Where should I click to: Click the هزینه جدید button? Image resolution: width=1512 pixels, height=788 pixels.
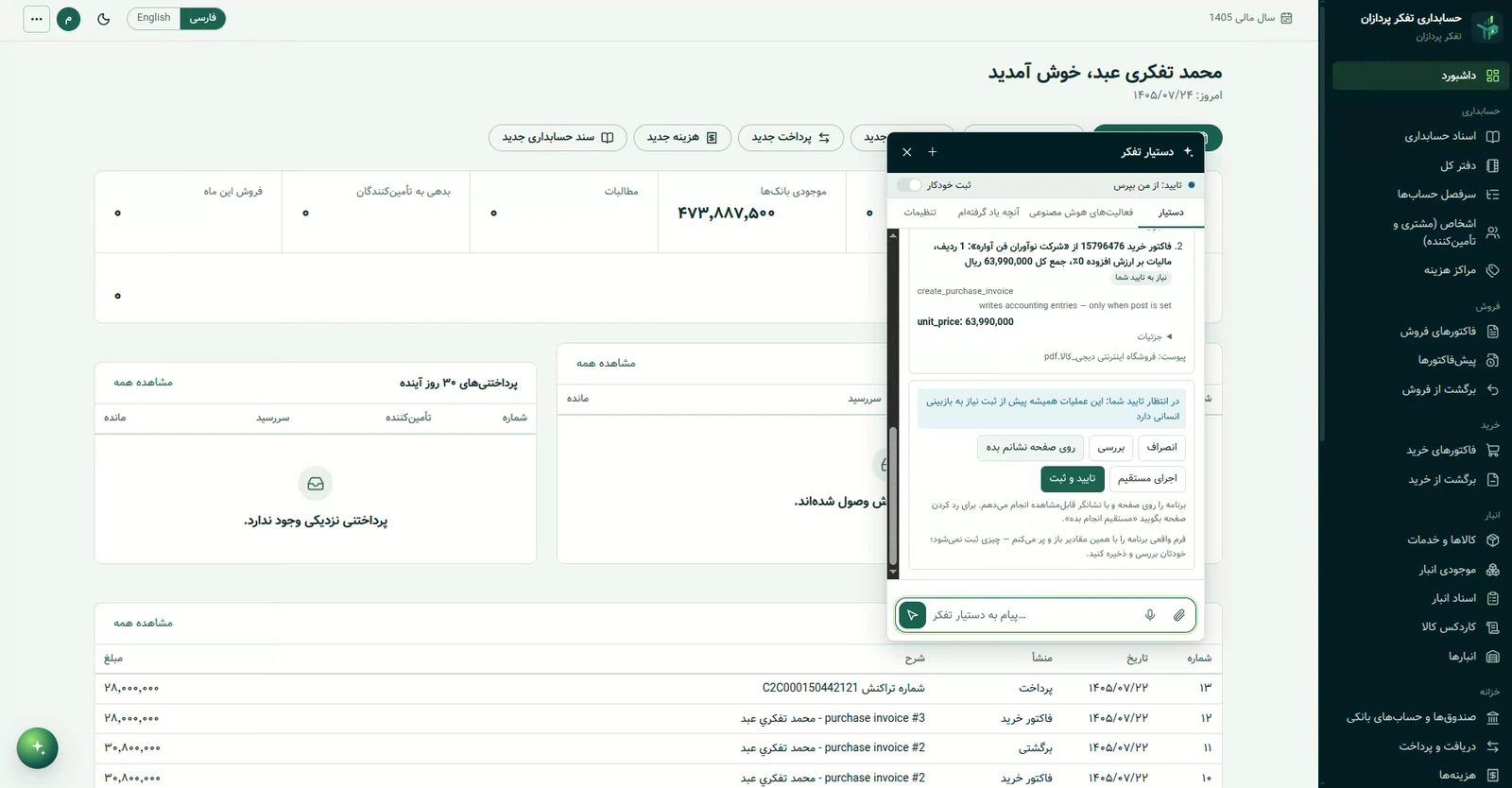click(x=682, y=138)
